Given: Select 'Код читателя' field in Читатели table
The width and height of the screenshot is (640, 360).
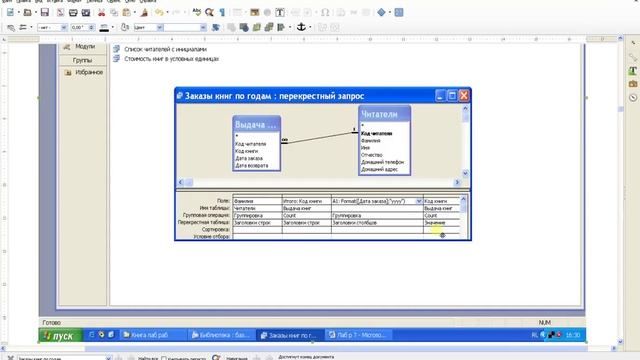Looking at the screenshot, I should coord(376,133).
